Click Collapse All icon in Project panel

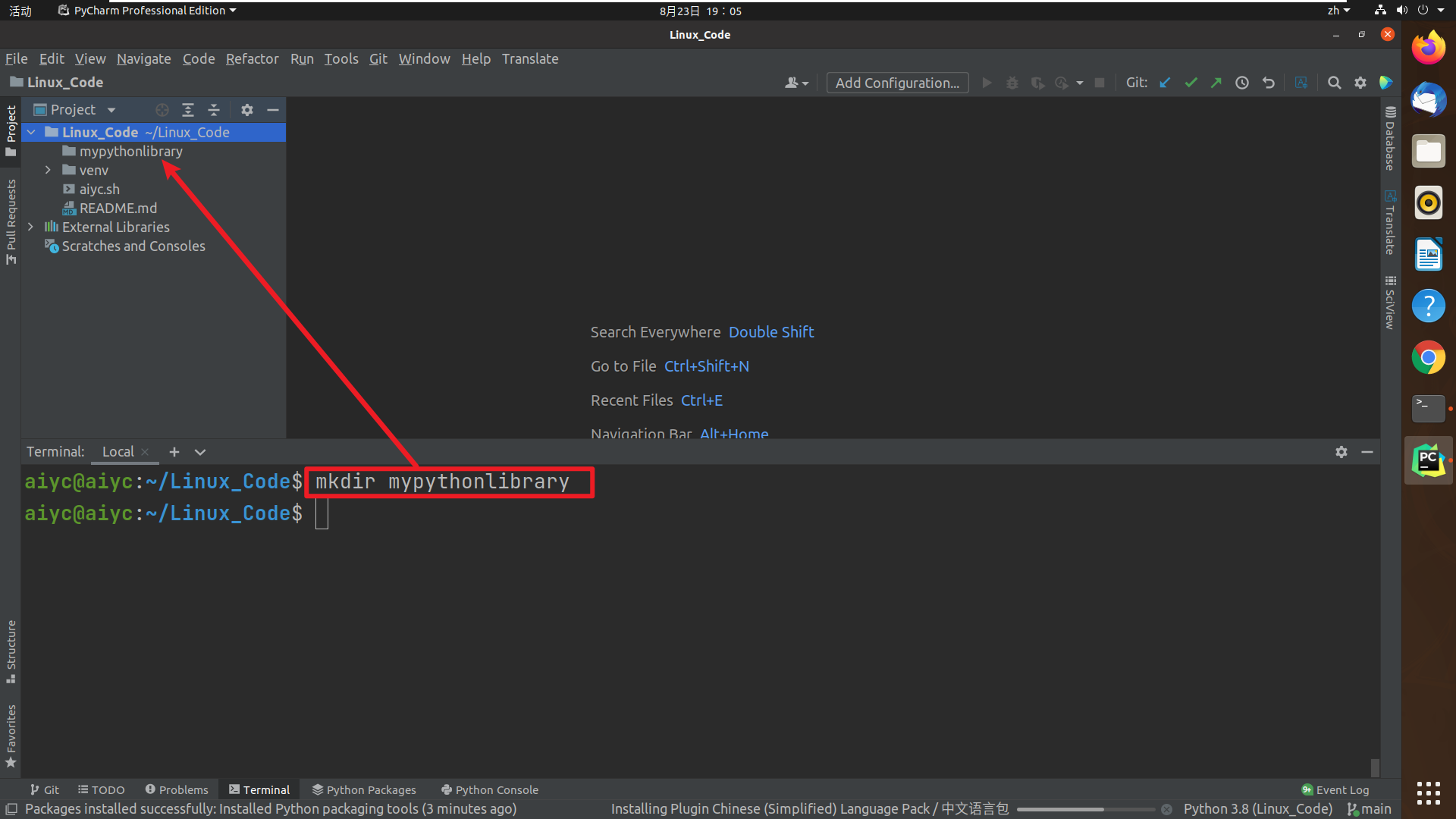coord(214,110)
